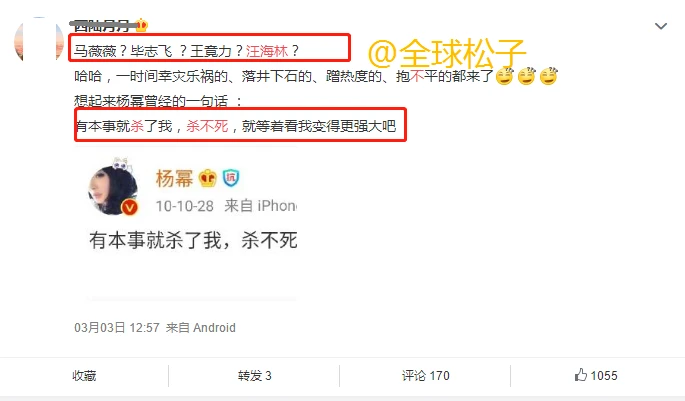Click the 汪海林 red highlighted name
The image size is (685, 401).
click(267, 51)
